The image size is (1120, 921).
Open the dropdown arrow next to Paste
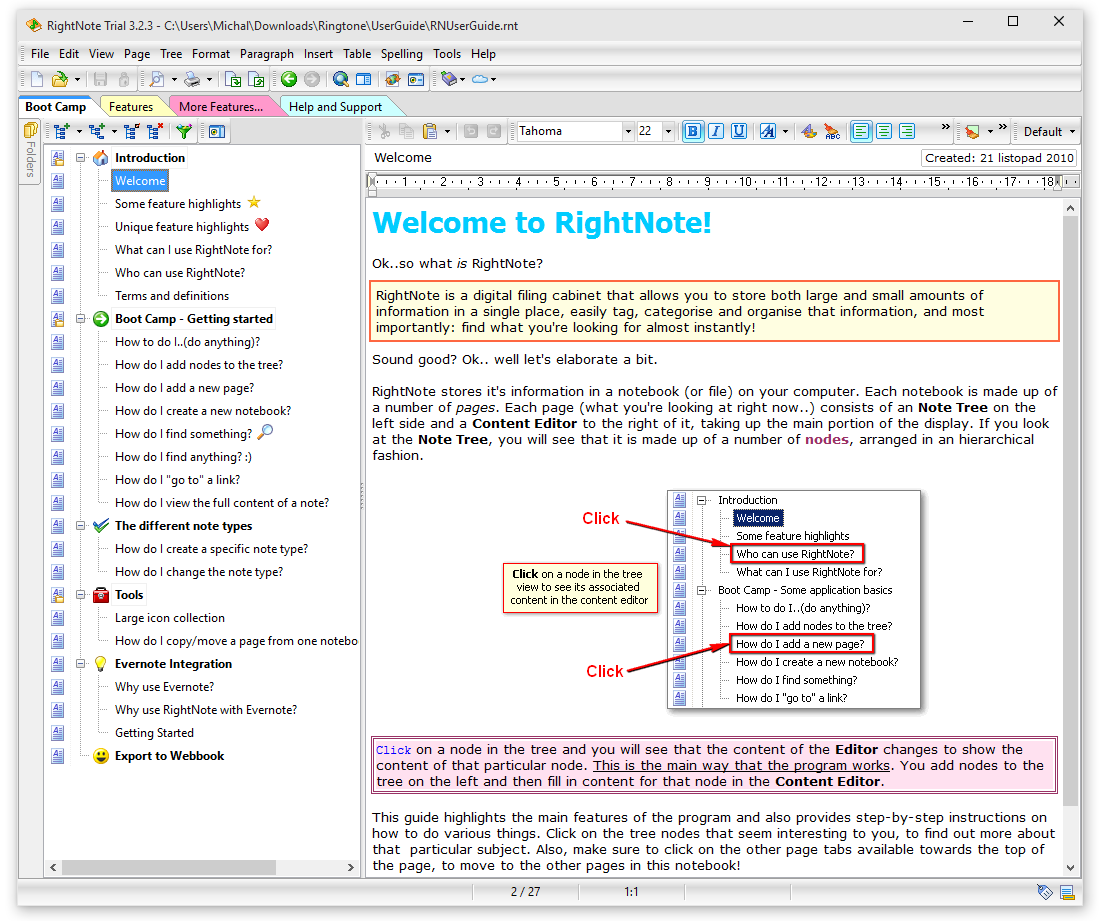(447, 131)
